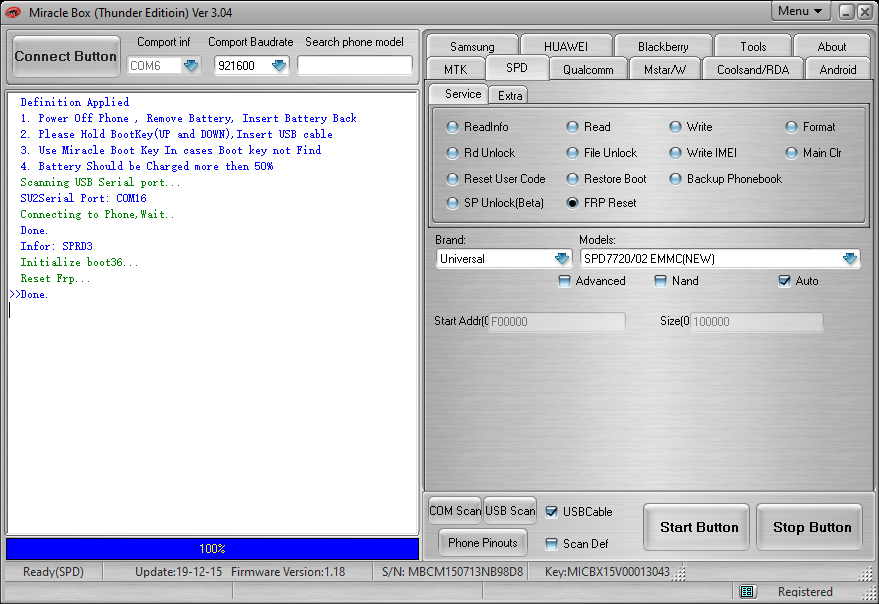The width and height of the screenshot is (879, 604).
Task: Expand the Models SPD7720/02 EMMC dropdown
Action: [850, 259]
